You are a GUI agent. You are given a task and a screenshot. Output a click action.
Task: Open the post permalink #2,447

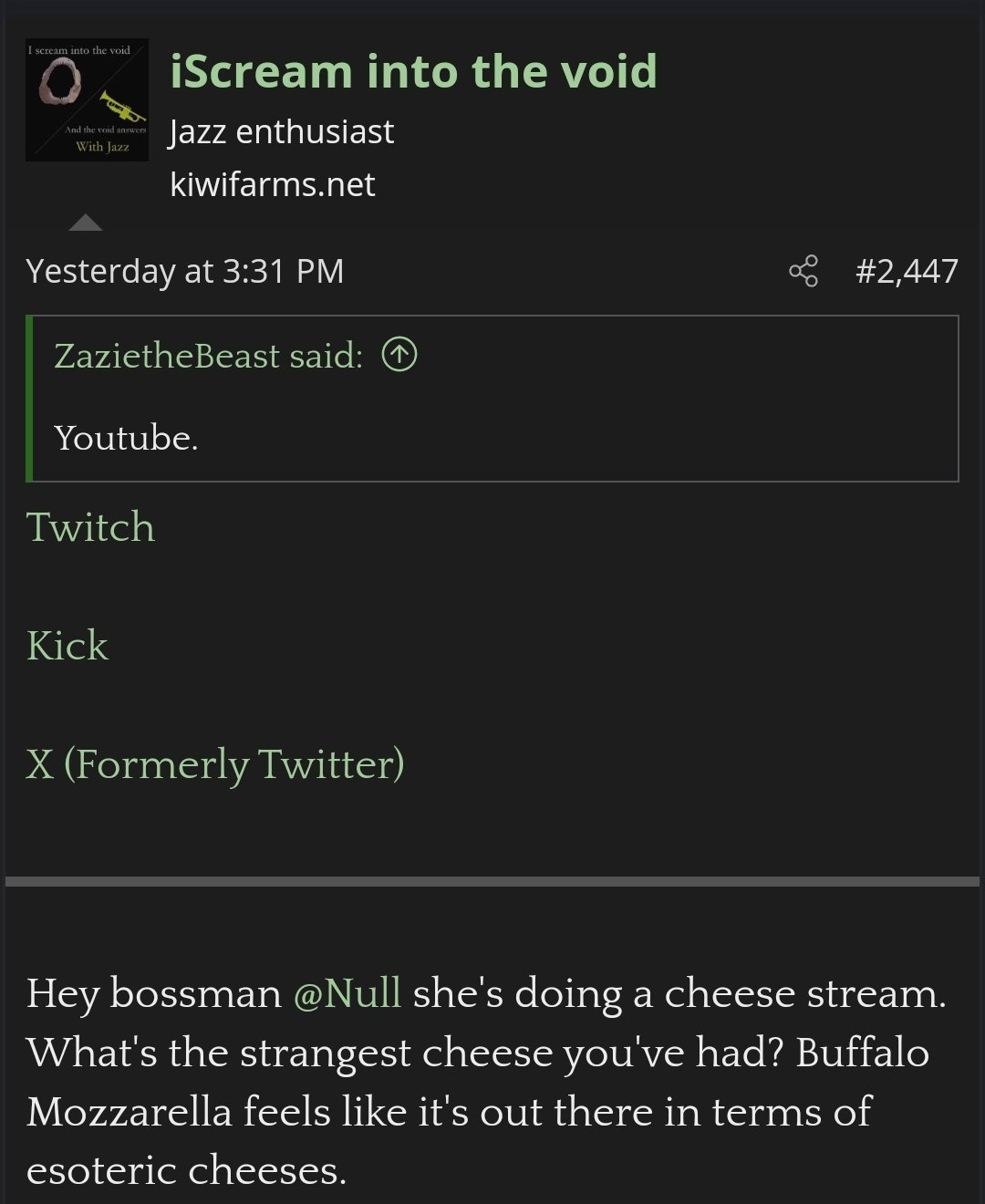(x=907, y=271)
